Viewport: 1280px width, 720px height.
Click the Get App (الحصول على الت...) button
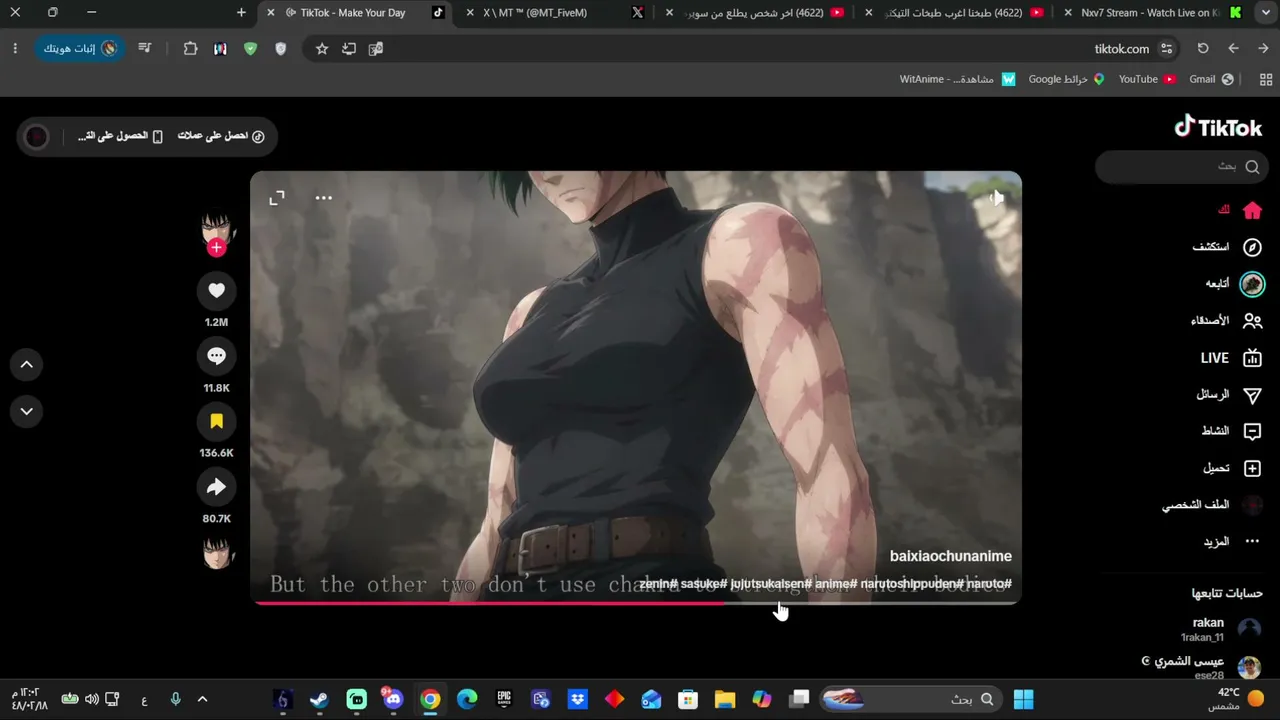click(120, 136)
